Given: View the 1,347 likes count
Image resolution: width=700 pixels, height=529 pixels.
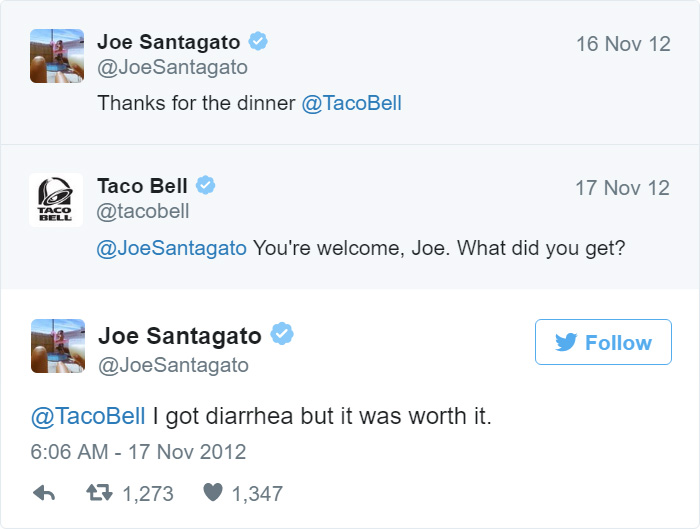Looking at the screenshot, I should (257, 494).
